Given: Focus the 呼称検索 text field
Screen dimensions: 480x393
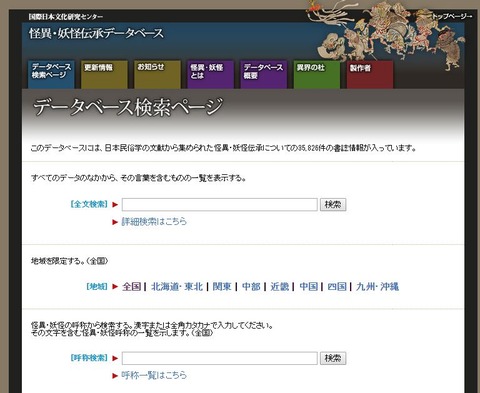Looking at the screenshot, I should click(x=220, y=358).
